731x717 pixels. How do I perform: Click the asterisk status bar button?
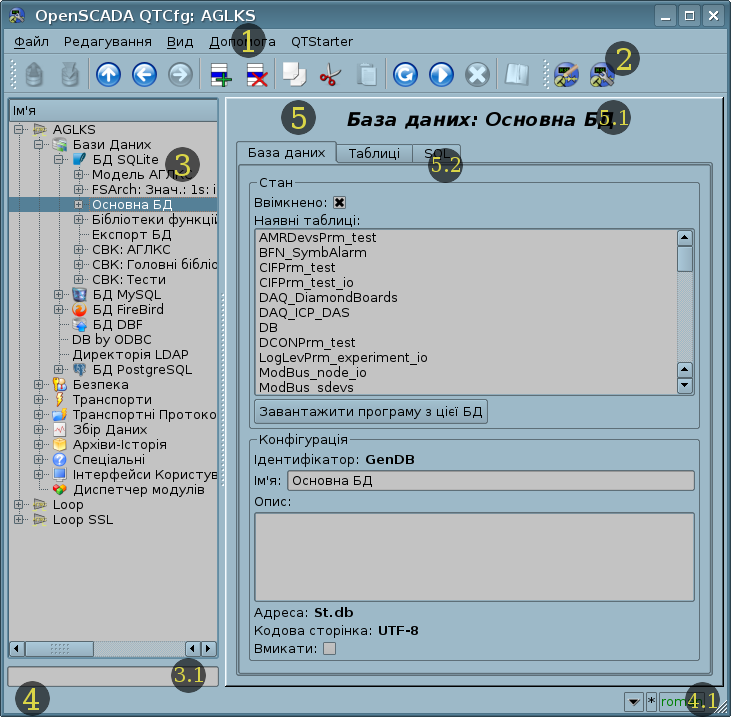[x=651, y=701]
